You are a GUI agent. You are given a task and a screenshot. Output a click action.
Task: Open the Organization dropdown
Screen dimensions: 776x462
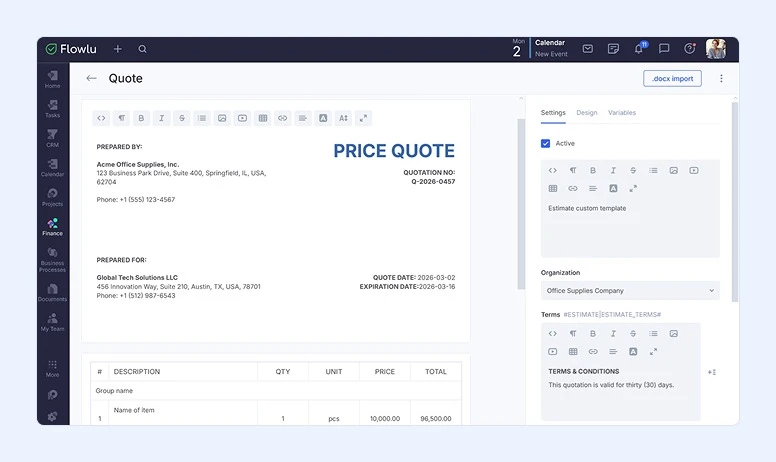[x=630, y=291]
